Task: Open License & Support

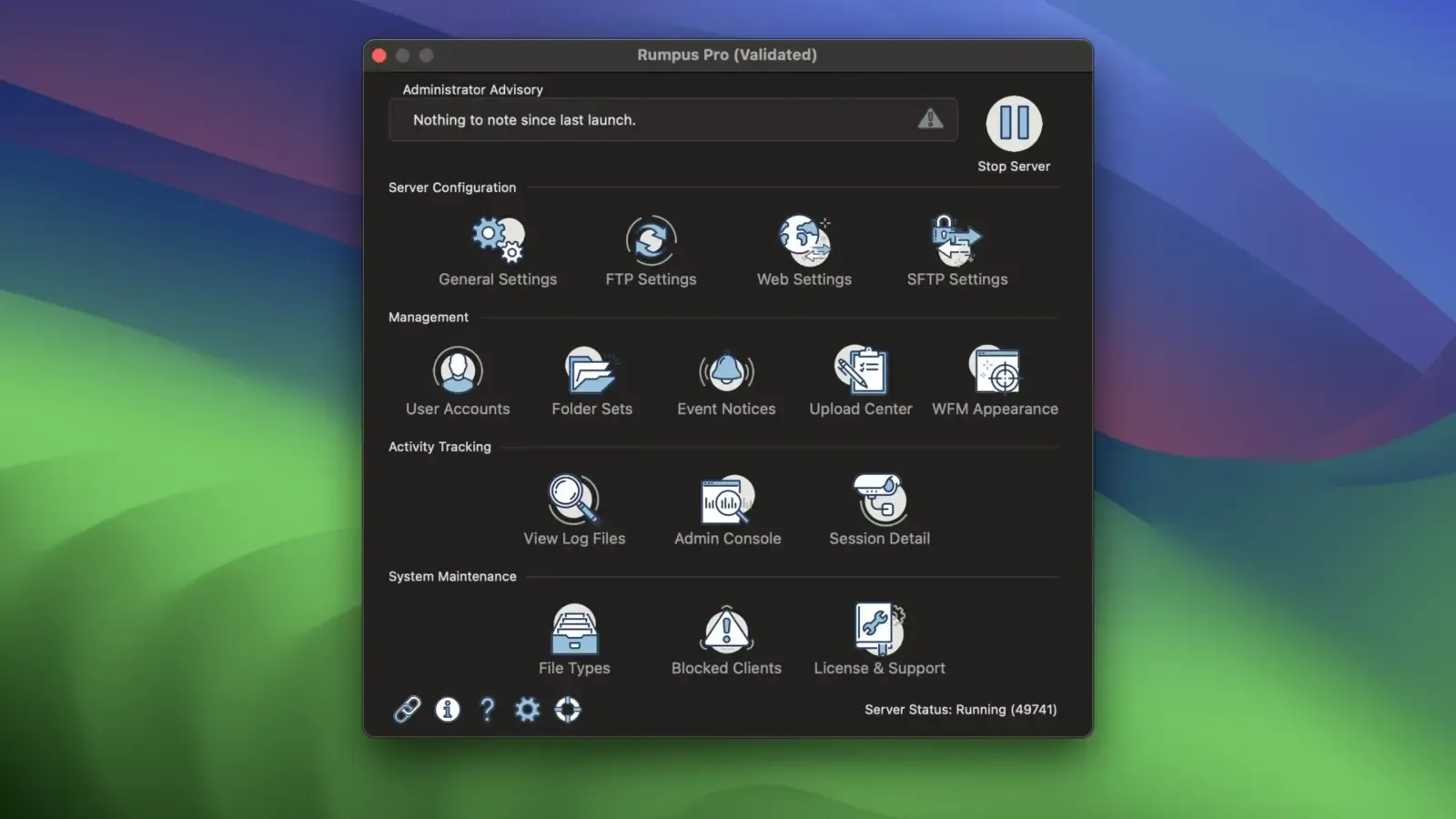Action: [878, 629]
